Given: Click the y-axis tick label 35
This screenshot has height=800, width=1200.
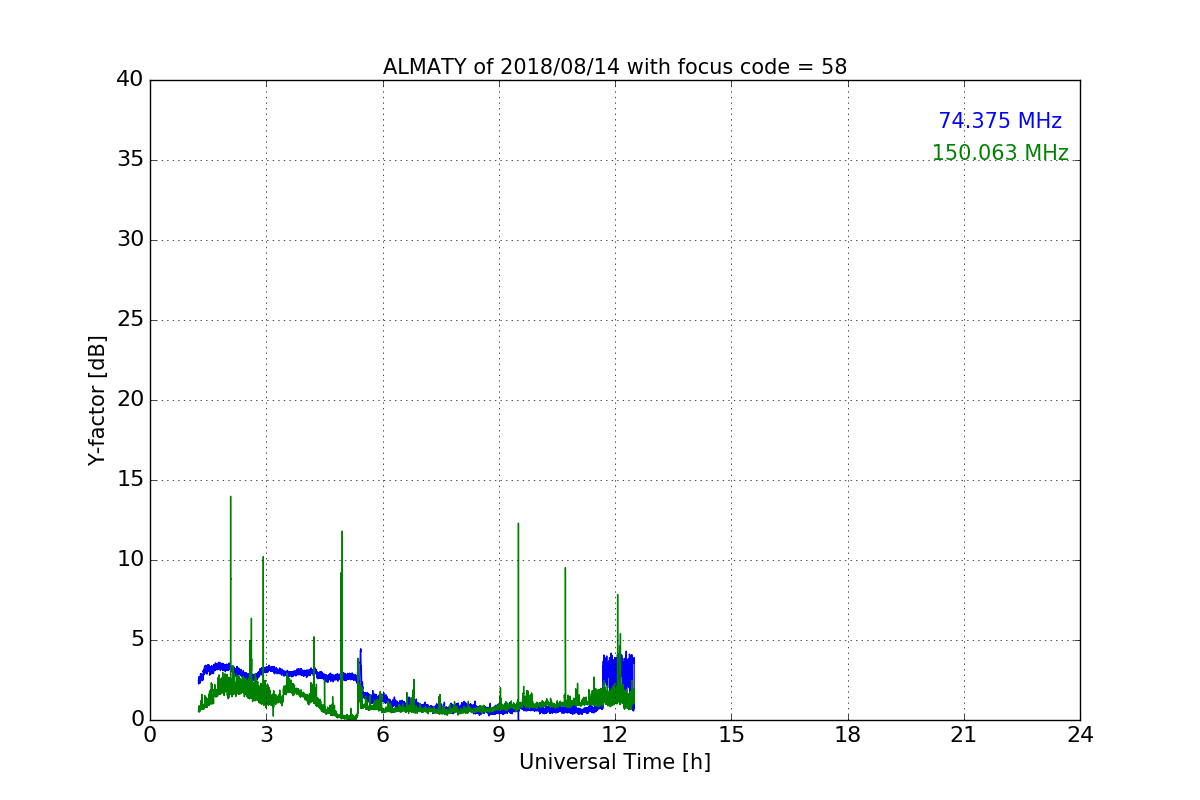Looking at the screenshot, I should pos(128,160).
